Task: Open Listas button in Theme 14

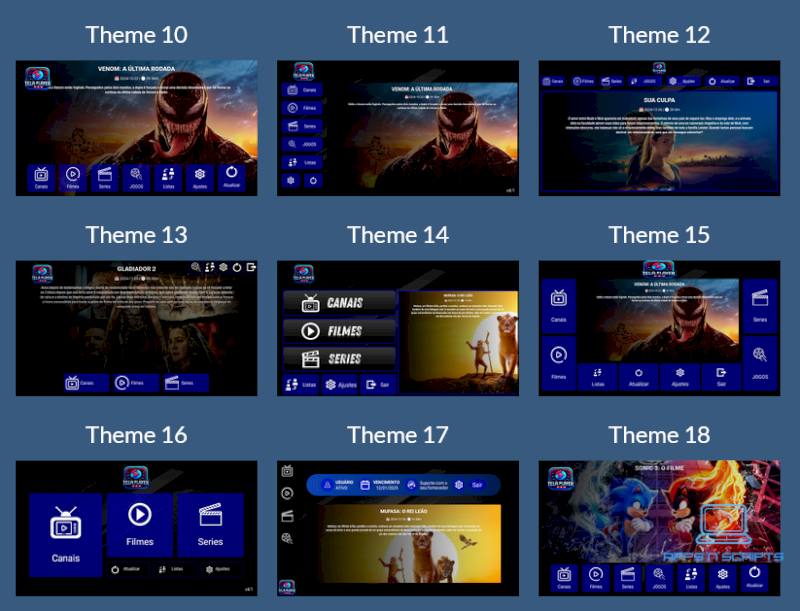Action: tap(301, 385)
